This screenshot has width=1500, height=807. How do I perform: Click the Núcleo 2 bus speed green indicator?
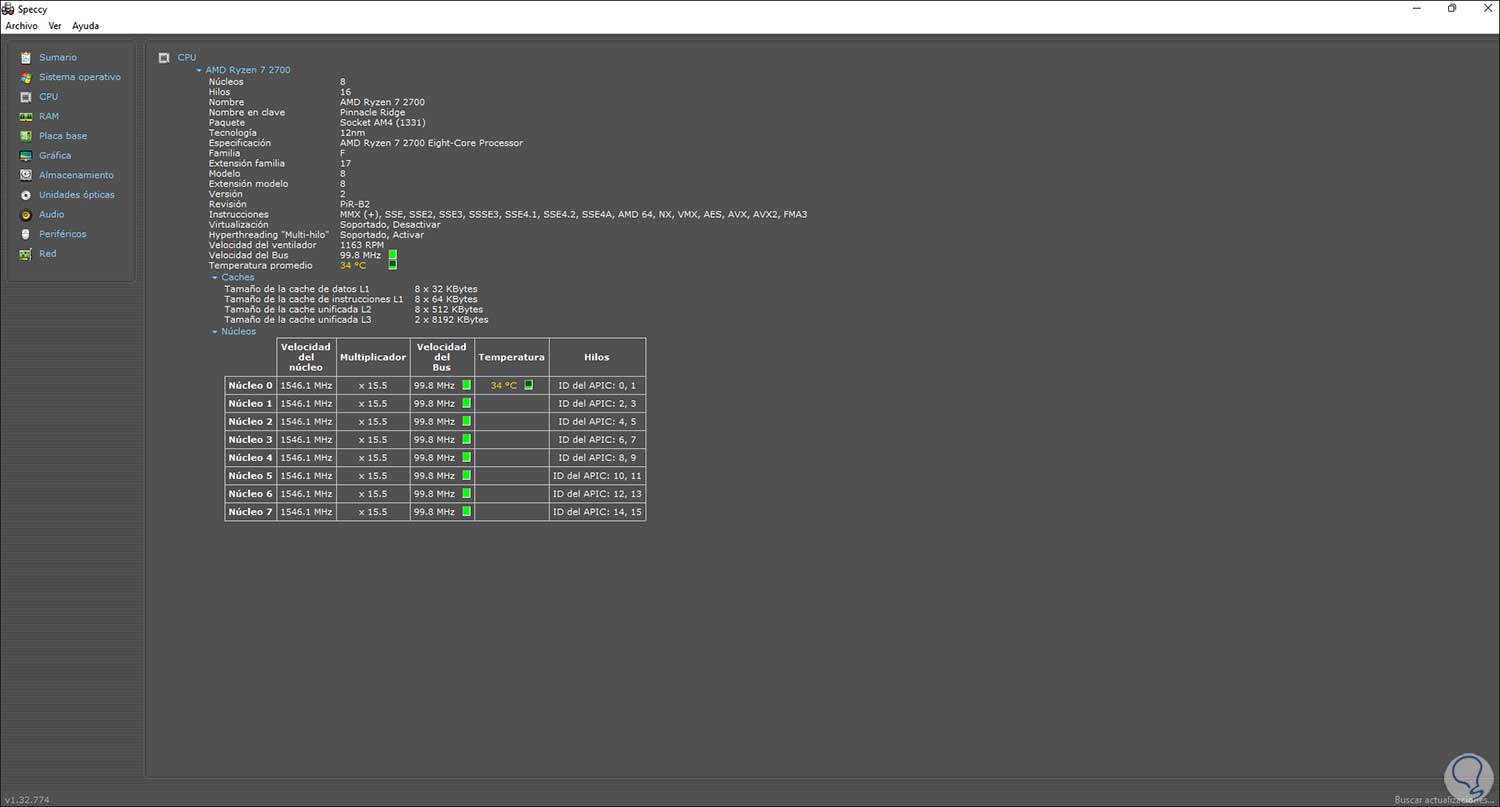tap(466, 421)
